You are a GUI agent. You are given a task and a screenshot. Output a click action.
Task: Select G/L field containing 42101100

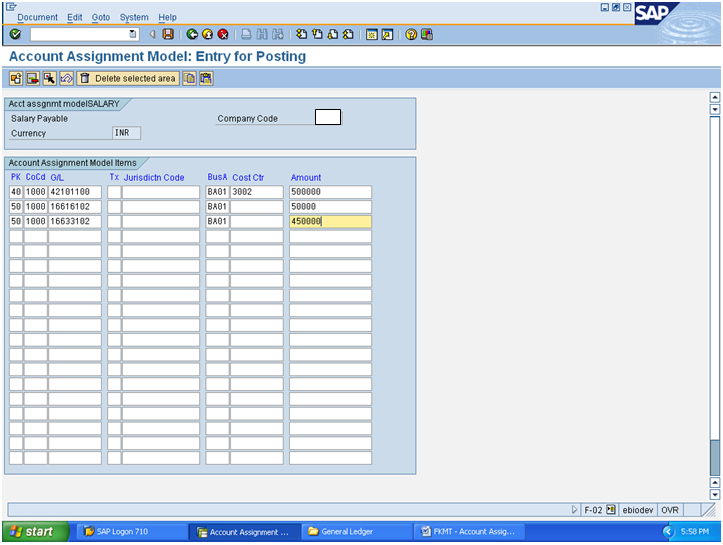(75, 192)
